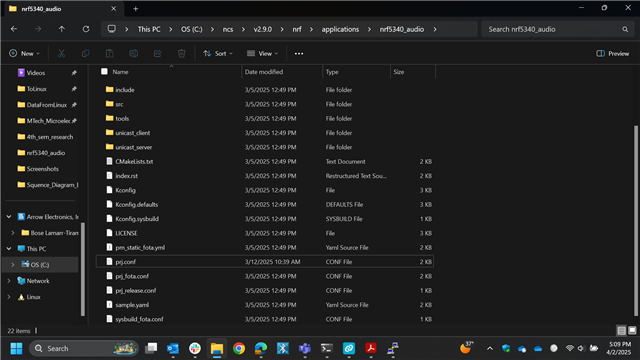The width and height of the screenshot is (640, 360).
Task: Select the prj.conf file
Action: click(264, 262)
